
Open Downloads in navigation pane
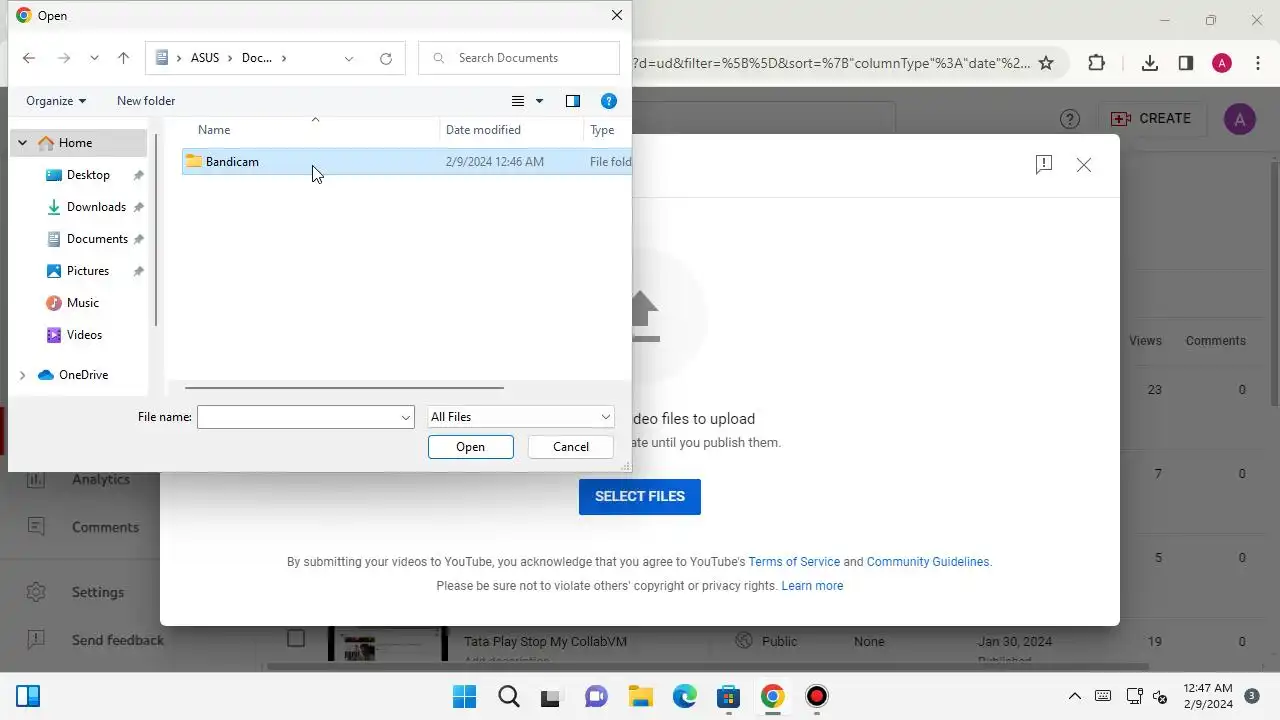click(96, 207)
